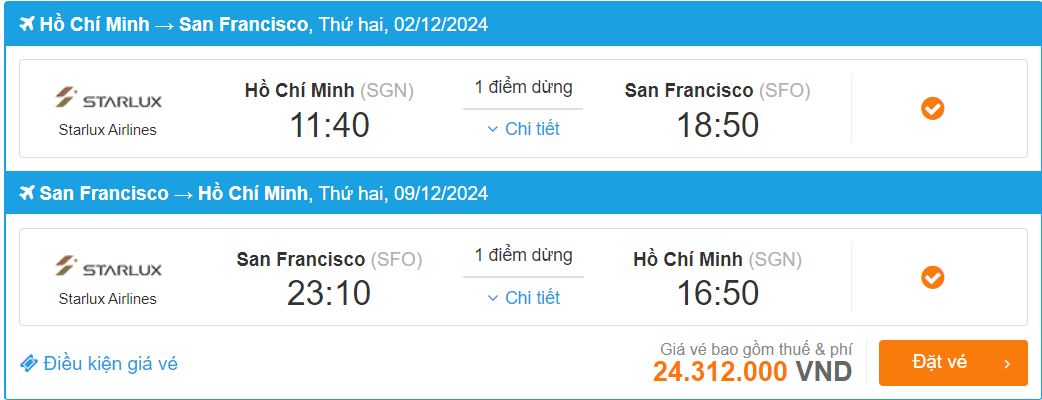1042x400 pixels.
Task: Click the outbound flight's 1 điểm dừng label
Action: 523,87
